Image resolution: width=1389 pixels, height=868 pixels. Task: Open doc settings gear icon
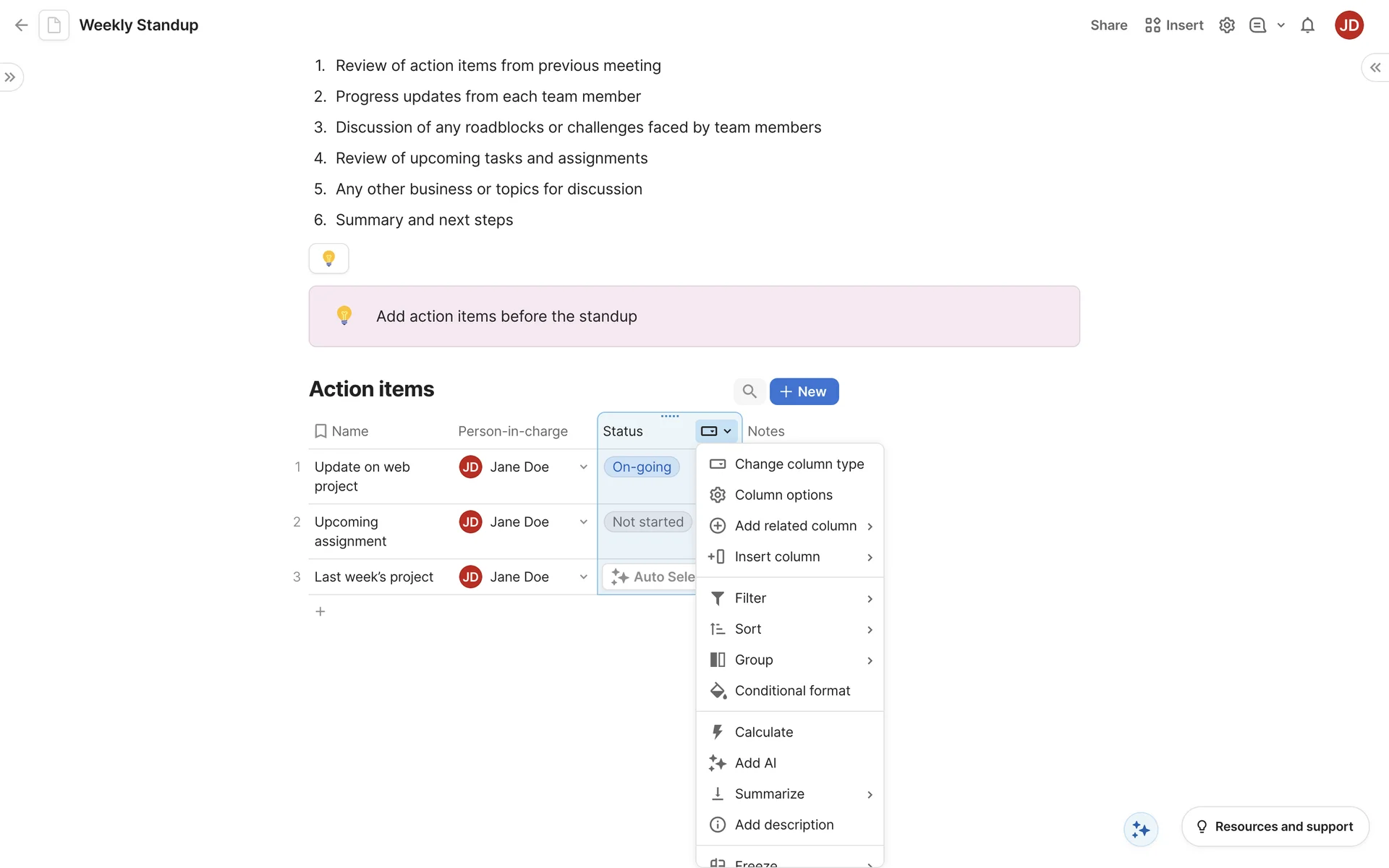pos(1227,25)
